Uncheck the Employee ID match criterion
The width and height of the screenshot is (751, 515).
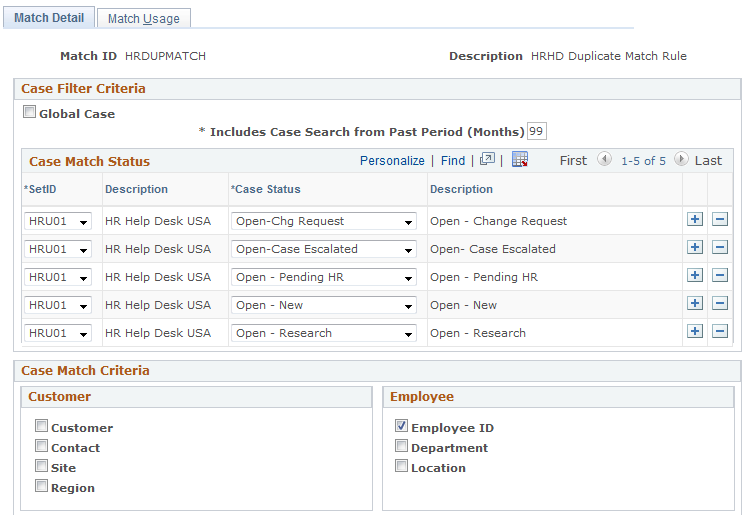pos(401,425)
